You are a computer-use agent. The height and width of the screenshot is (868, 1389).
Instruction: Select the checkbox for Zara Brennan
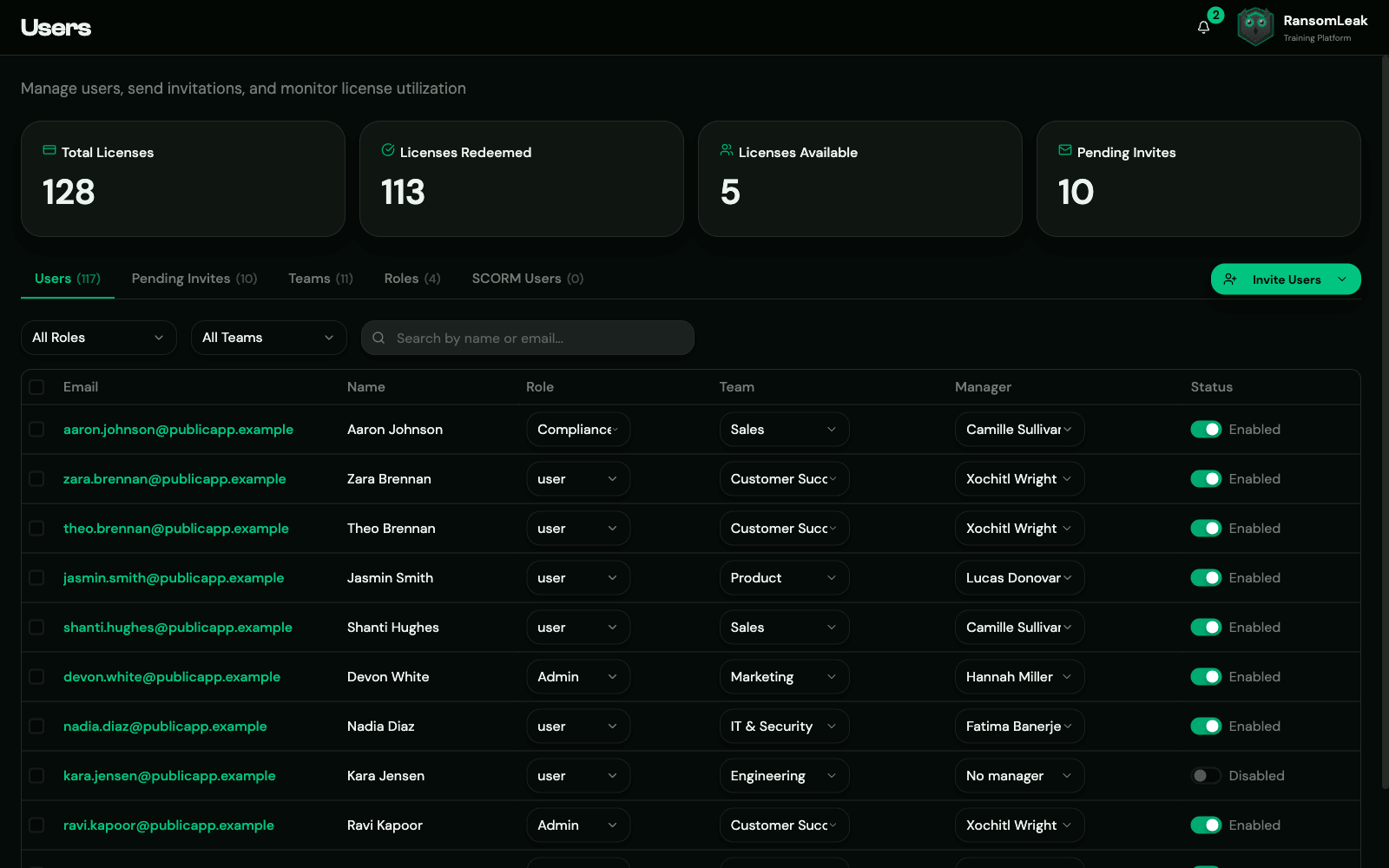(x=36, y=479)
